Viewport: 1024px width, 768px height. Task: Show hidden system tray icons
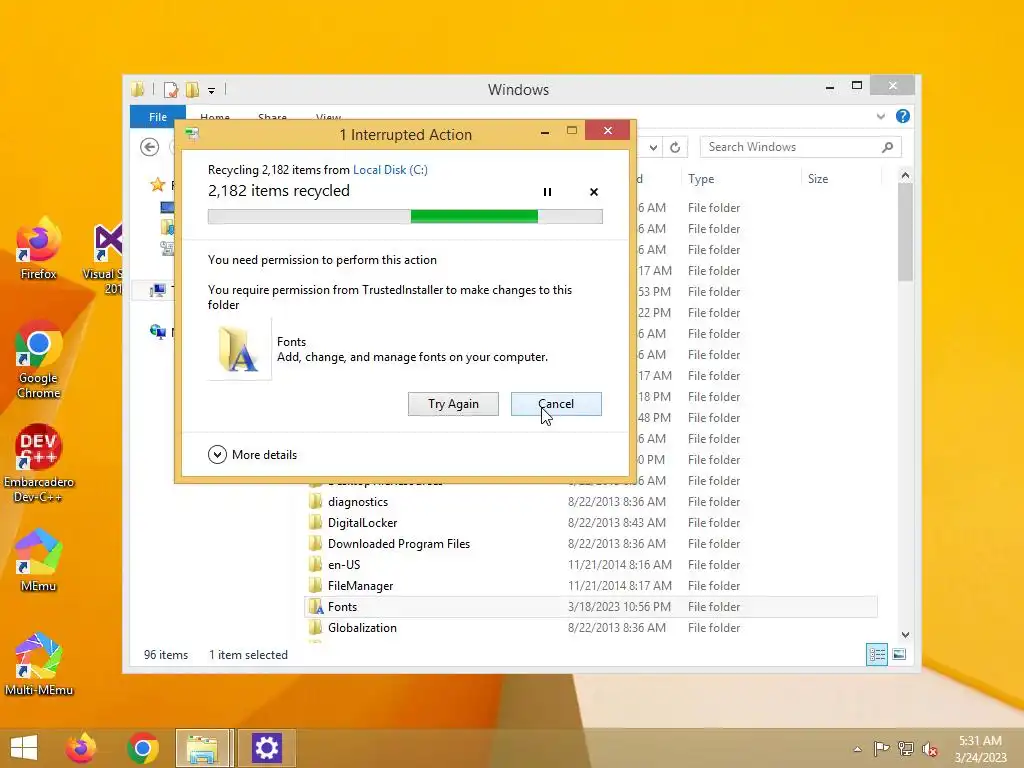tap(857, 749)
